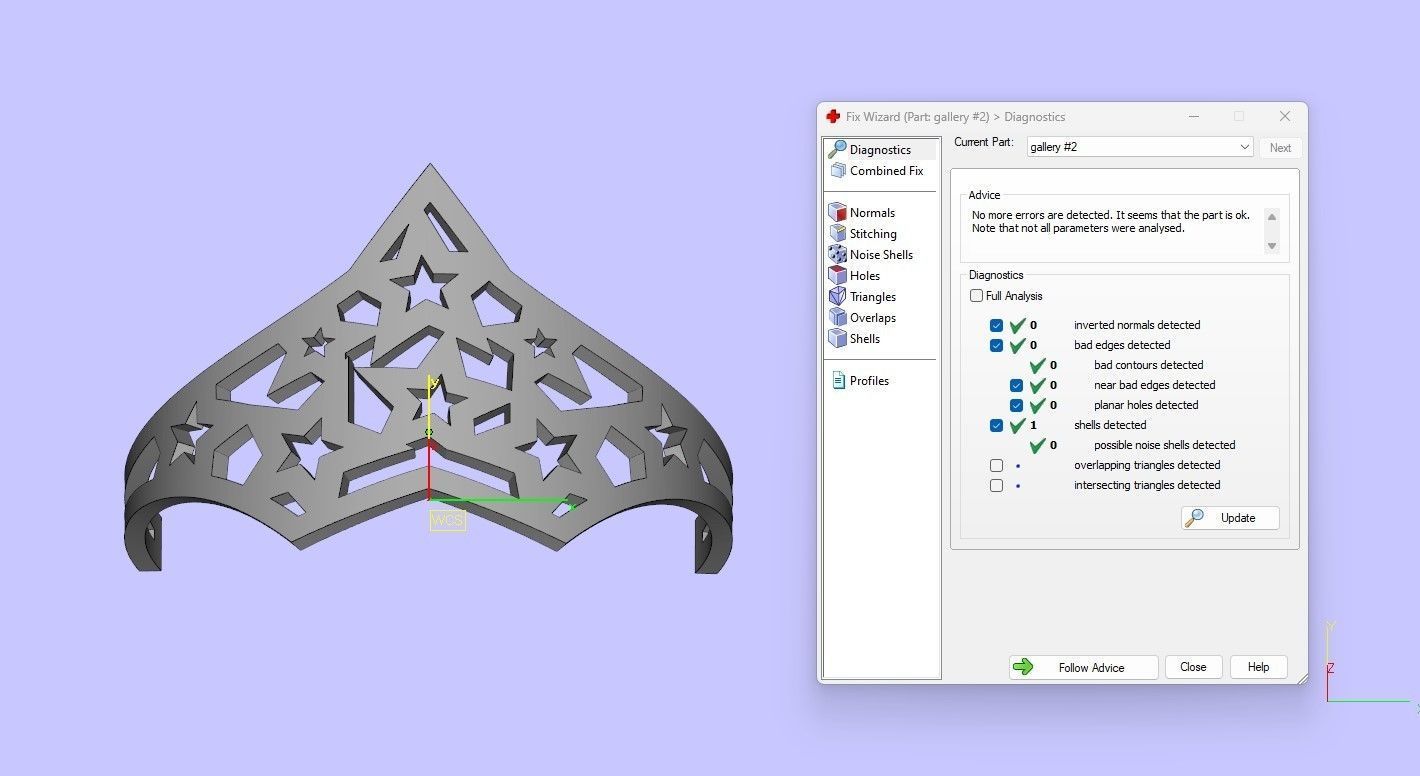Click the Shells cube icon

pyautogui.click(x=838, y=339)
